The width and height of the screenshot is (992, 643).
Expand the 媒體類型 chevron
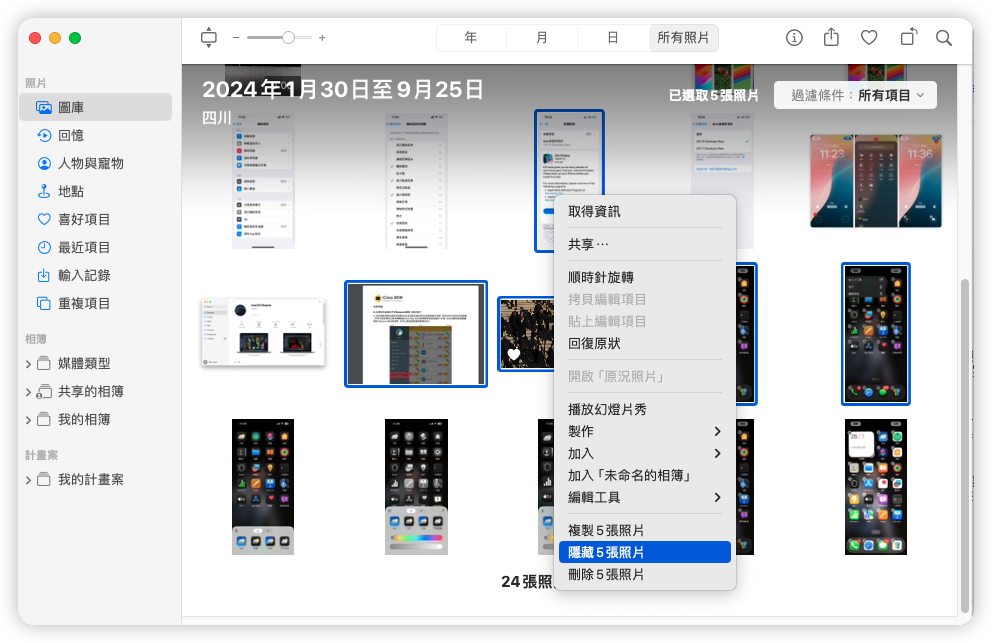click(28, 364)
